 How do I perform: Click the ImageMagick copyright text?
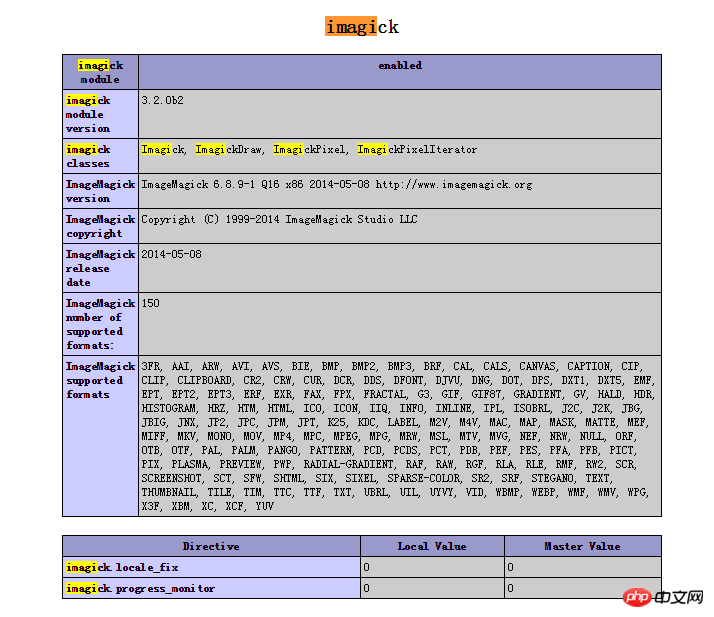coord(279,219)
